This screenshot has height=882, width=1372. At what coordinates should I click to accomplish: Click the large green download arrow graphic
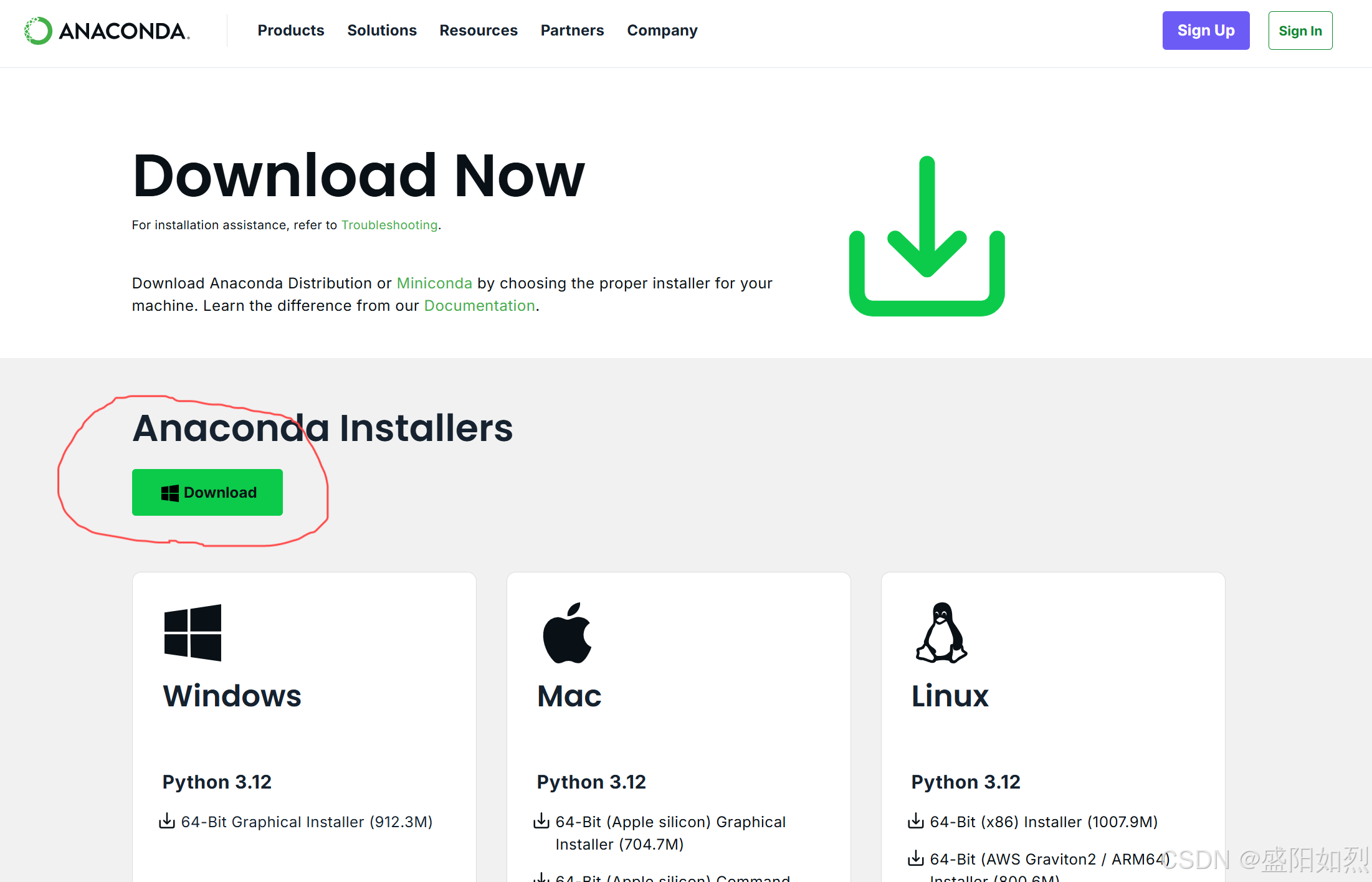[927, 236]
